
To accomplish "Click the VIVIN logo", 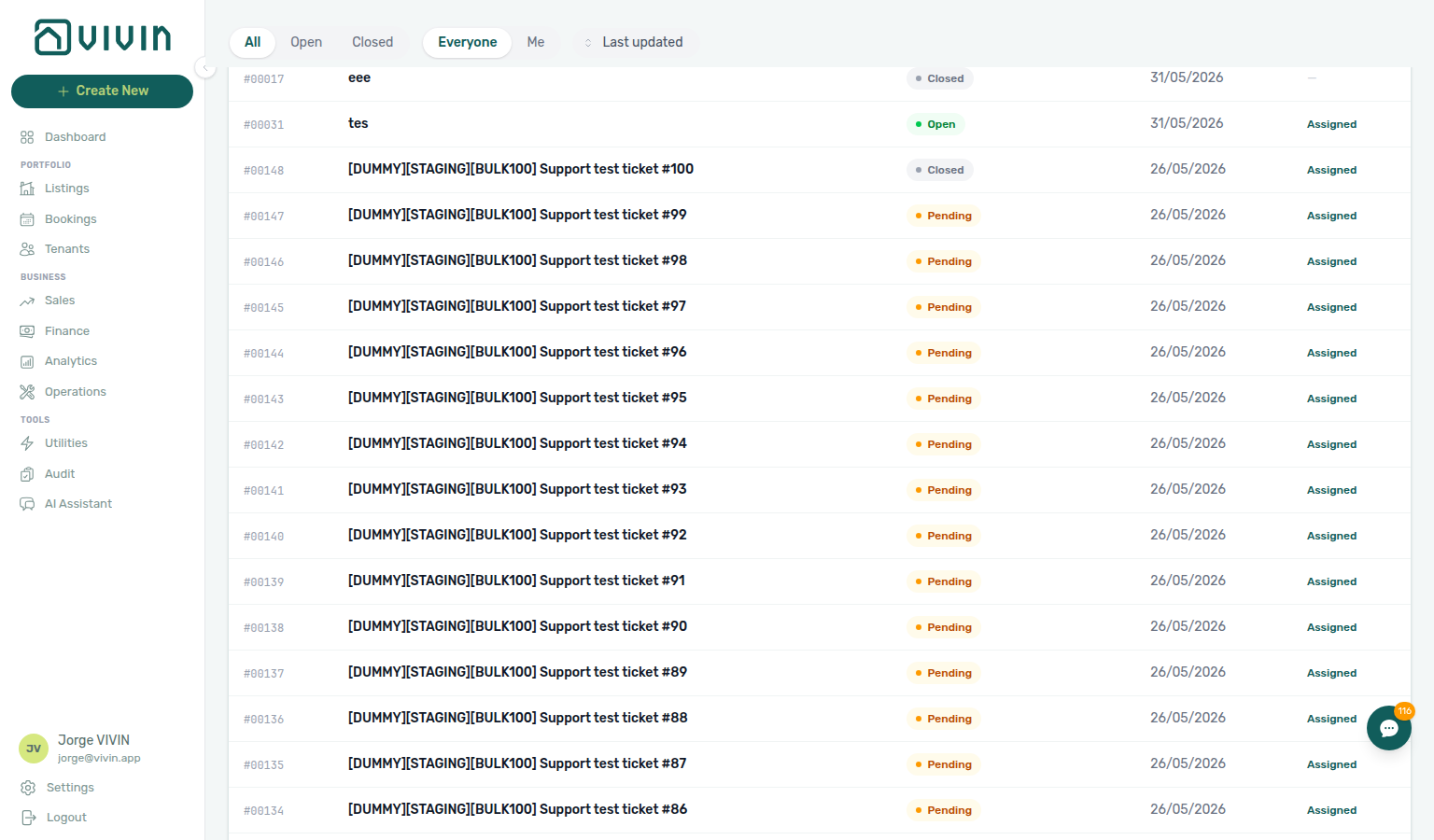I will point(103,37).
